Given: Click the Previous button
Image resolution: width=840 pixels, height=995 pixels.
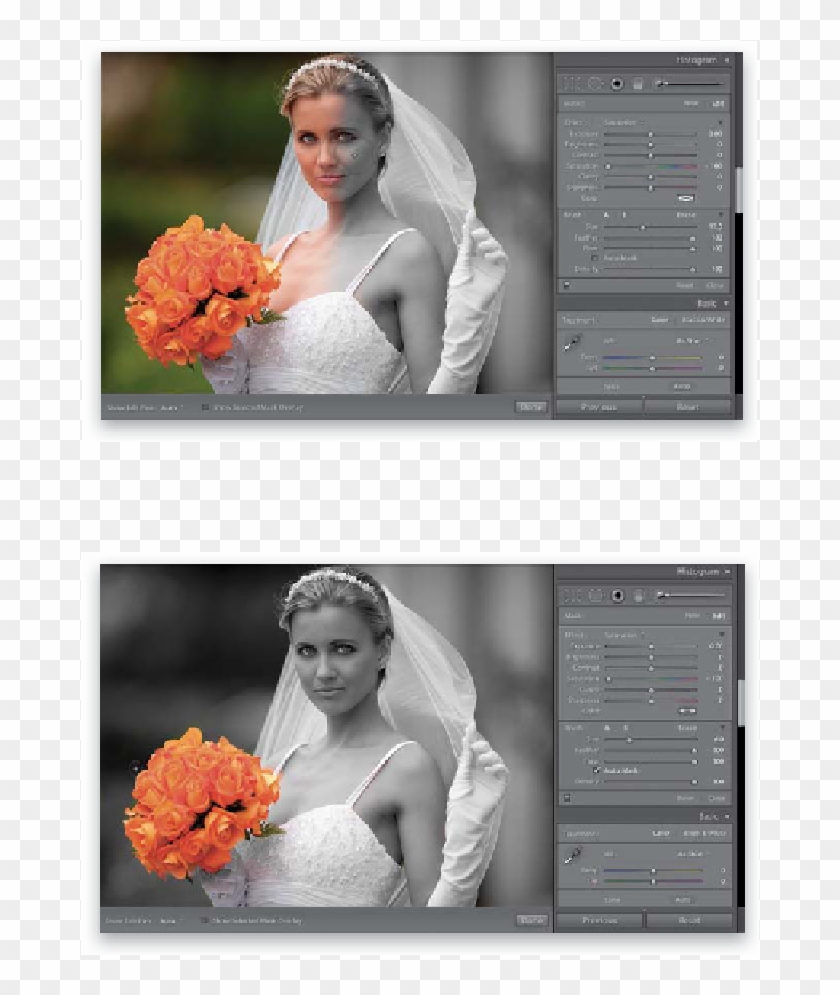Looking at the screenshot, I should 600,919.
